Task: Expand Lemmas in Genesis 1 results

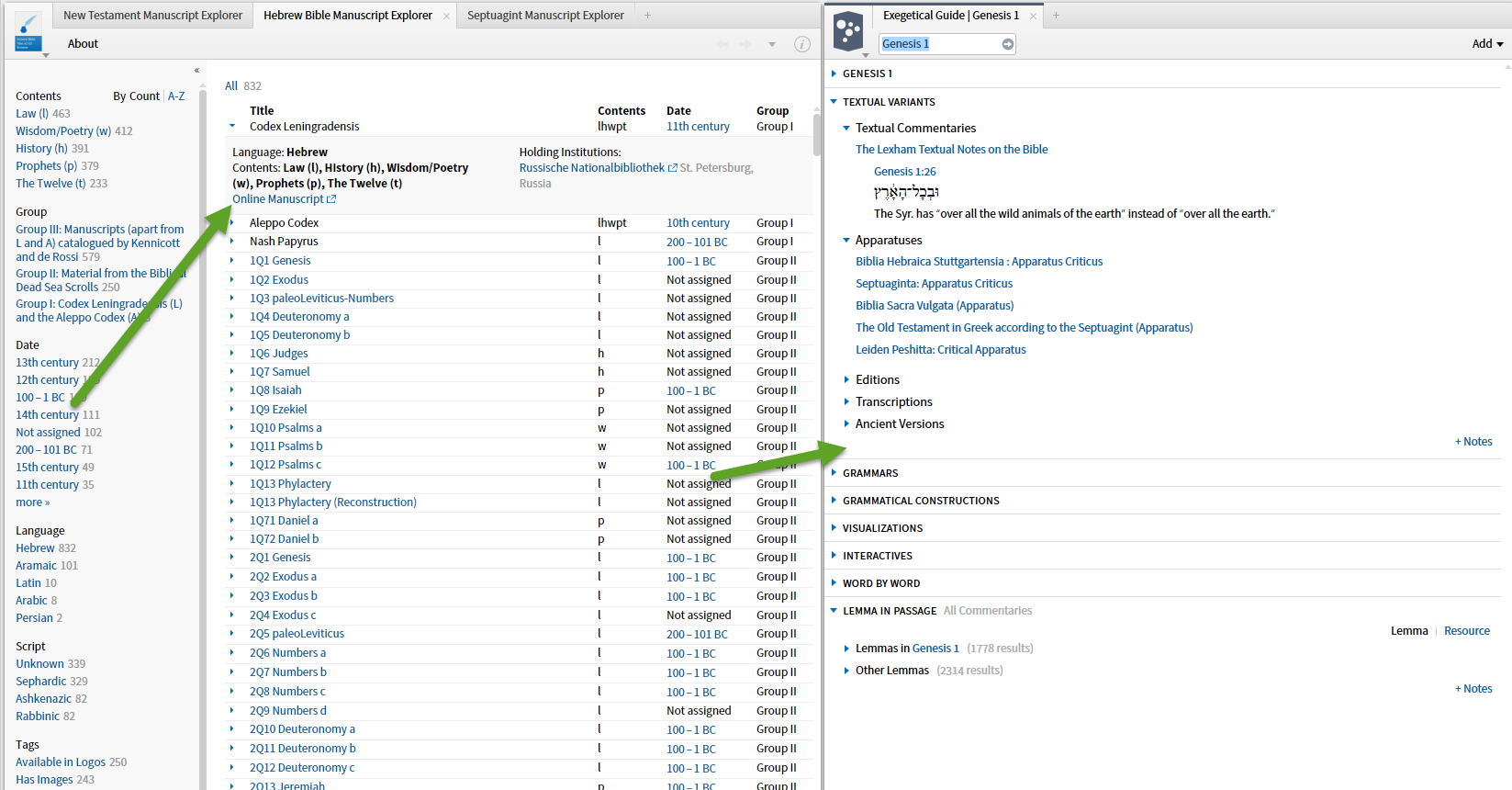Action: (x=846, y=649)
